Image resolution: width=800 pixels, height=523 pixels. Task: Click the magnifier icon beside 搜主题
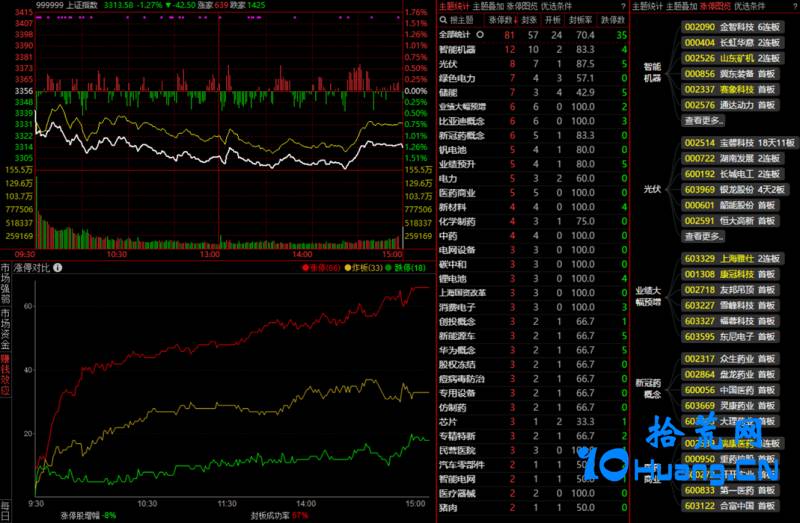pyautogui.click(x=443, y=20)
